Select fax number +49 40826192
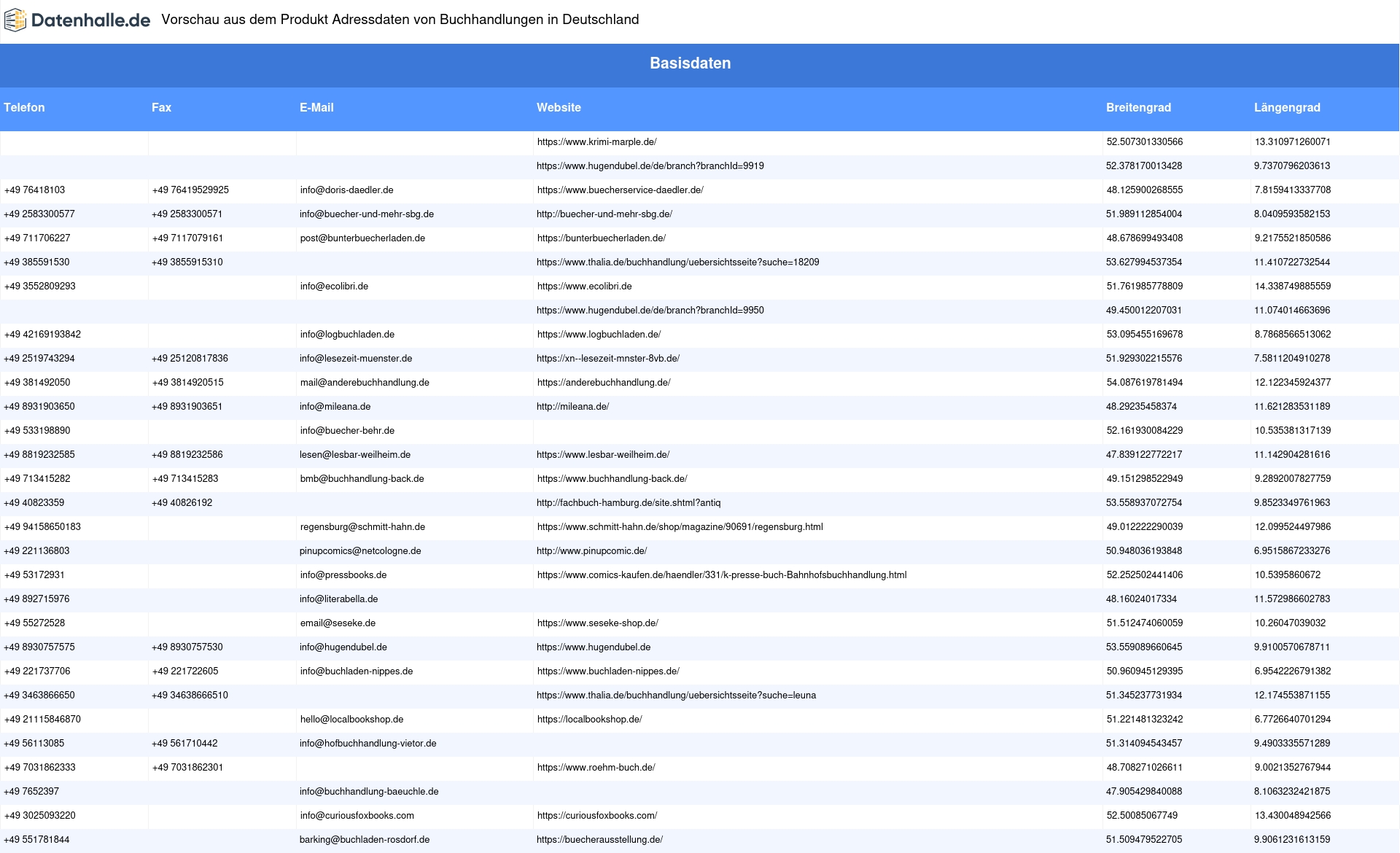Screen dimensions: 1400x853 pos(182,503)
